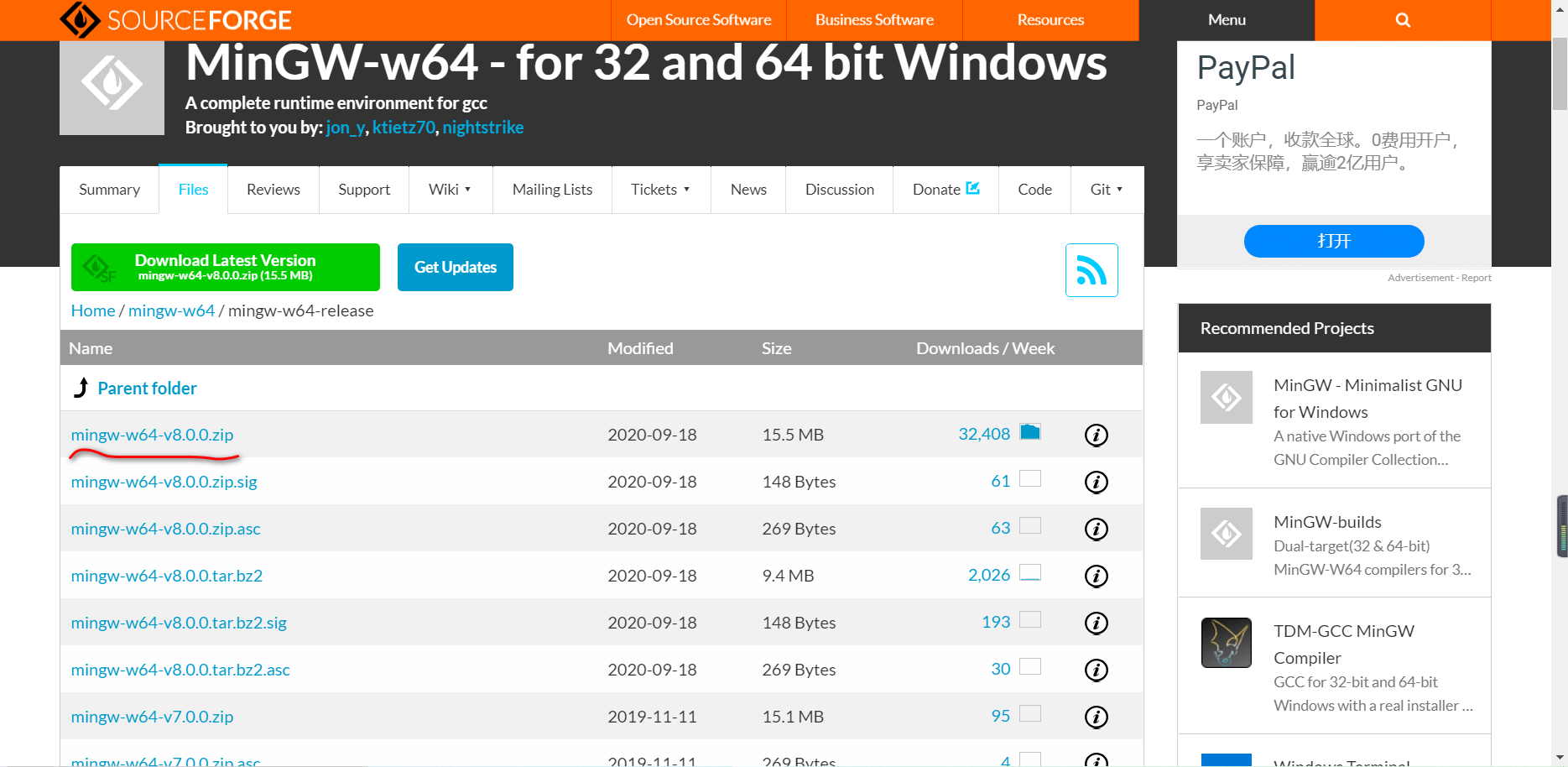Image resolution: width=1568 pixels, height=767 pixels.
Task: Open the Summary tab
Action: click(x=109, y=190)
